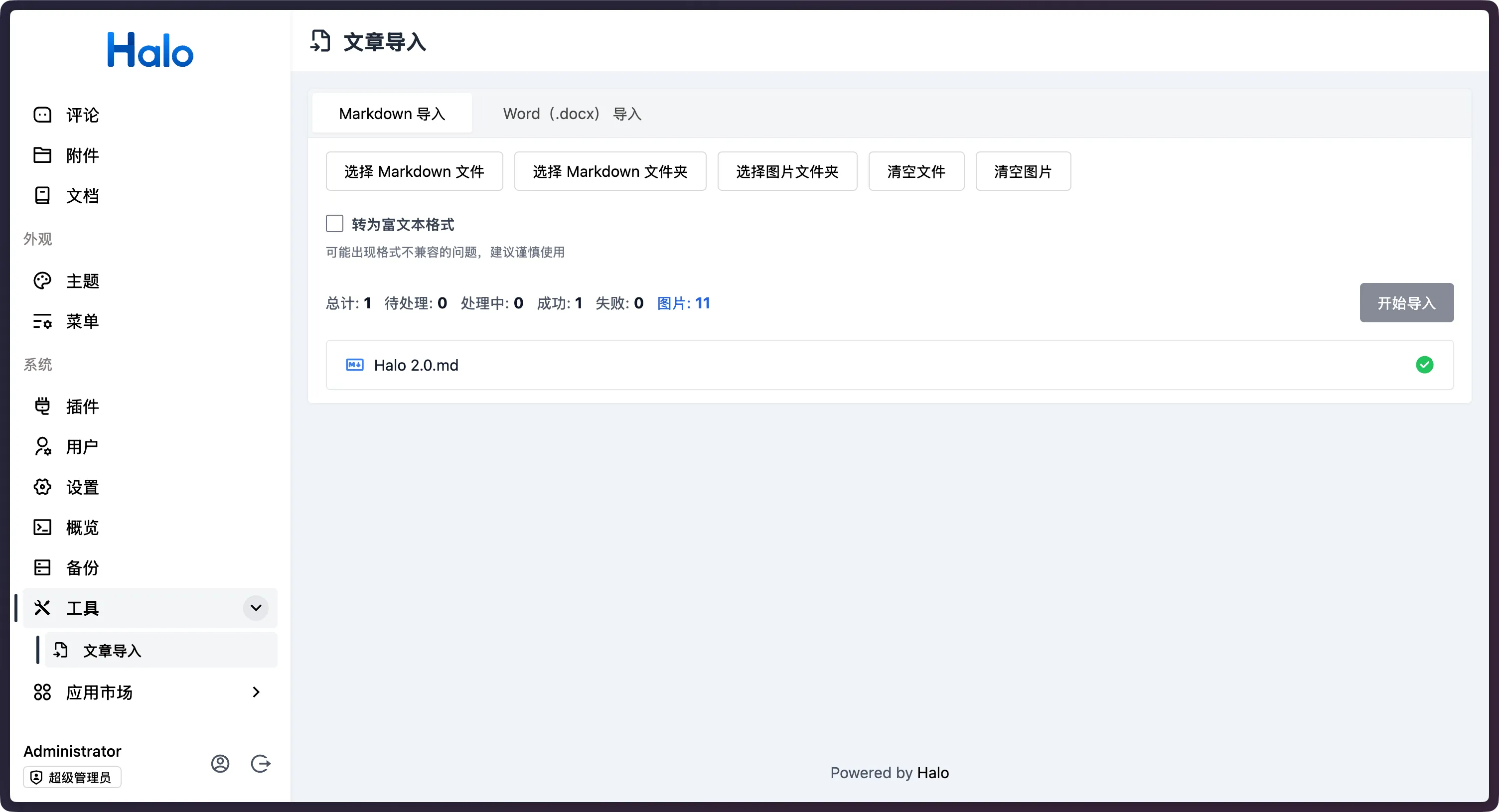Open the Halo link in the footer
The image size is (1499, 812).
(933, 773)
